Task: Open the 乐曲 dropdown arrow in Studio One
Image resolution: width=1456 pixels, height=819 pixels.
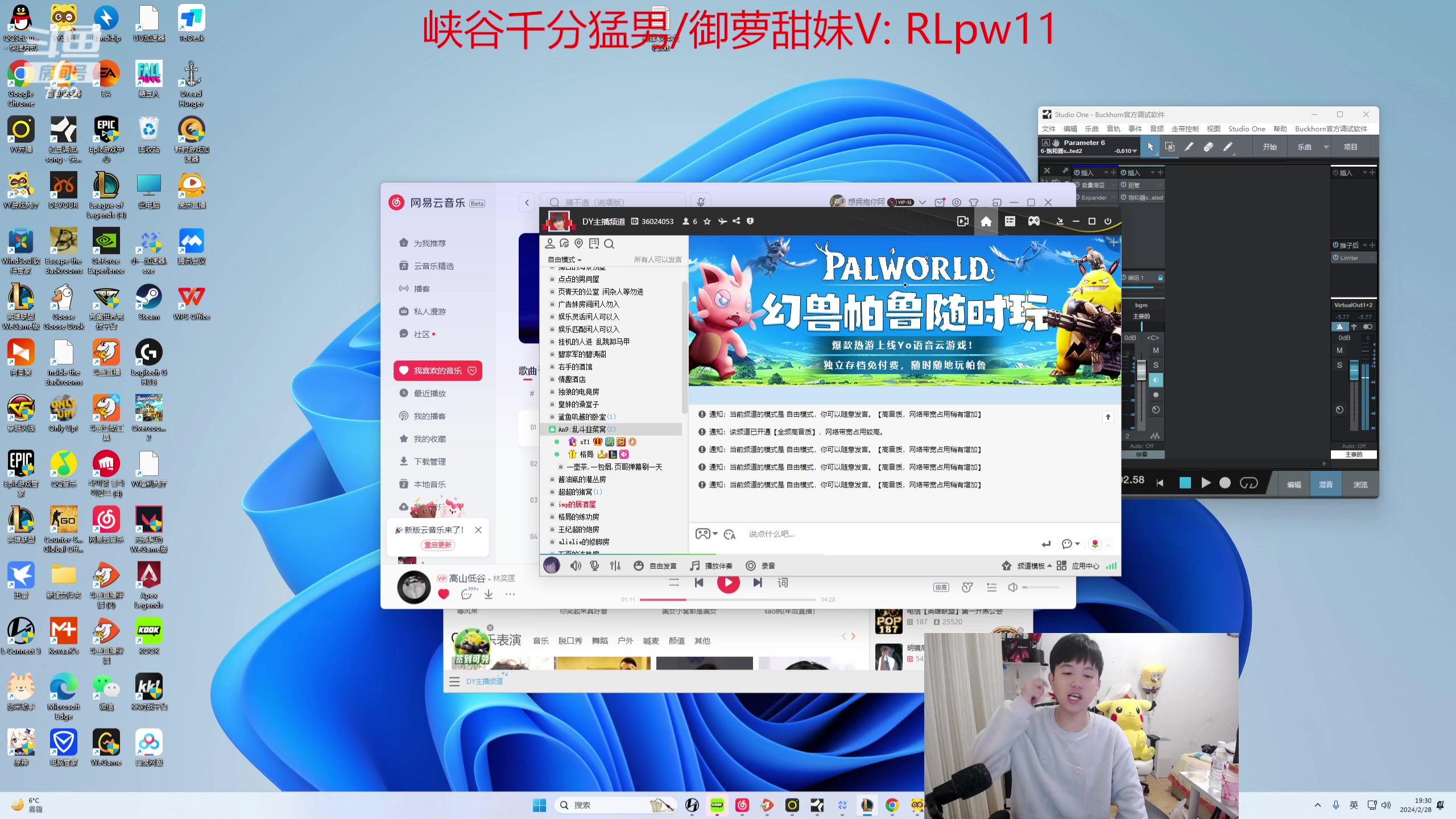Action: tap(1326, 146)
